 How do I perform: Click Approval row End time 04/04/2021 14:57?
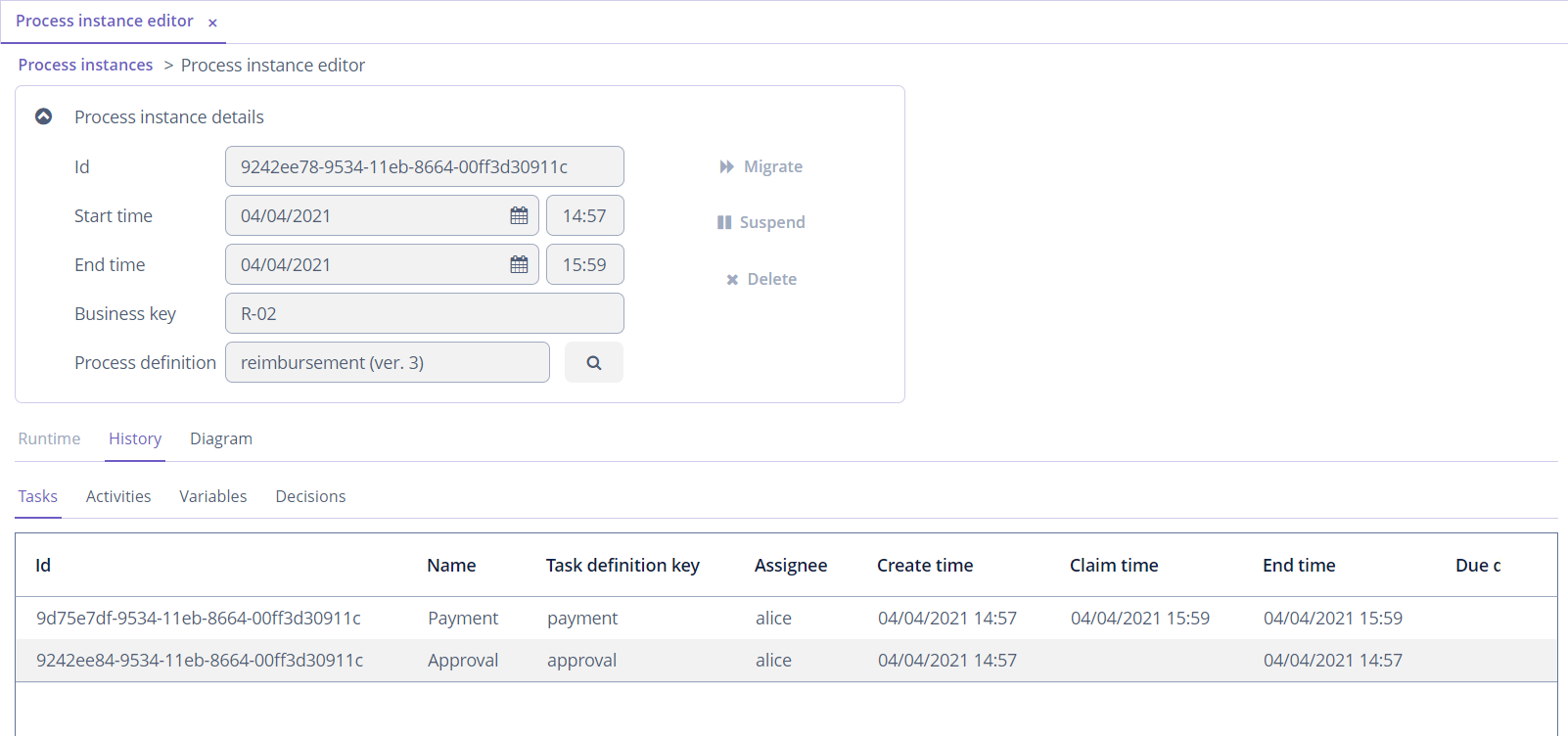pos(1333,660)
